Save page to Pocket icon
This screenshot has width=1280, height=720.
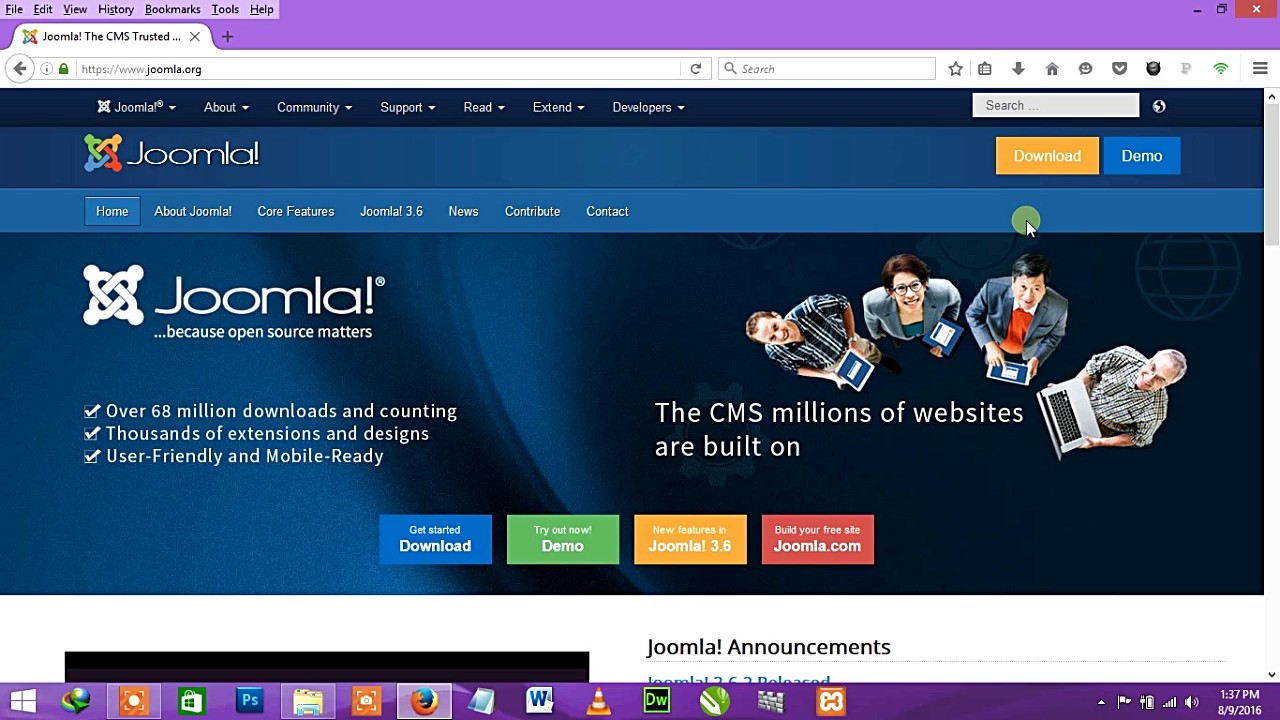pyautogui.click(x=1119, y=69)
